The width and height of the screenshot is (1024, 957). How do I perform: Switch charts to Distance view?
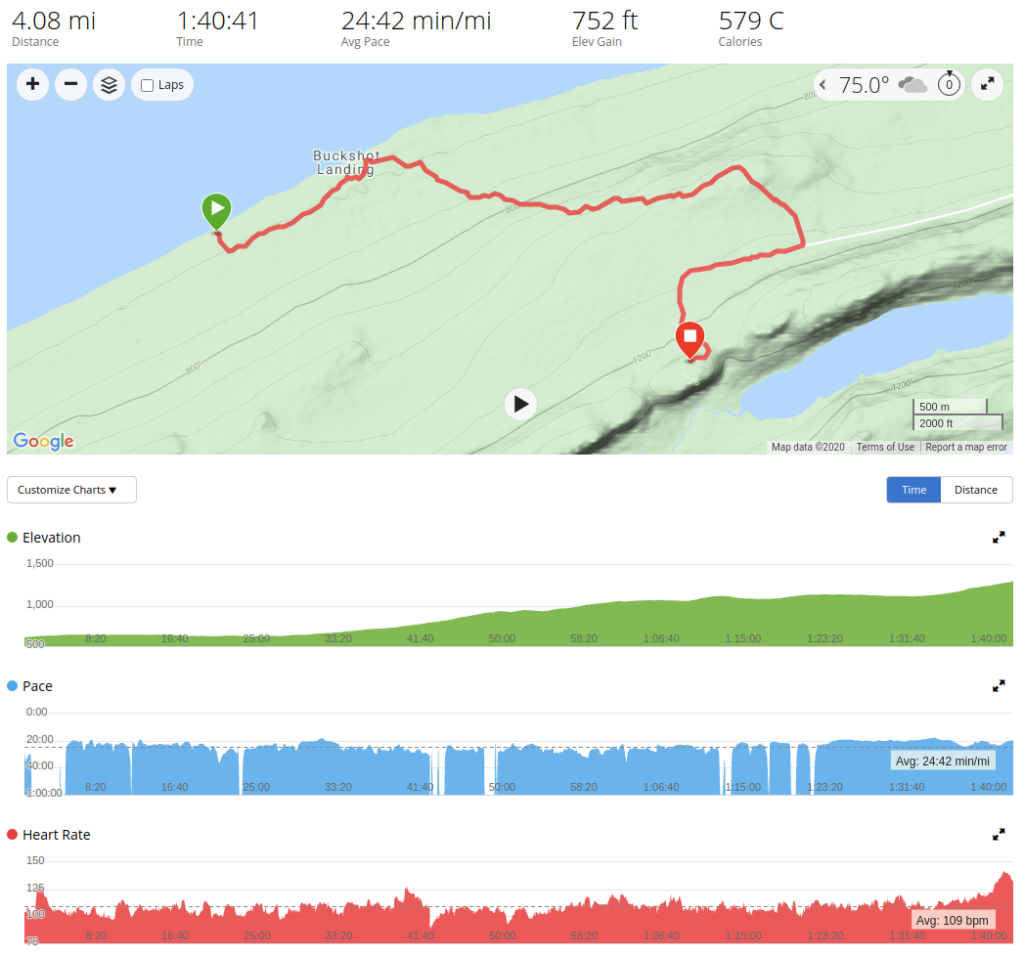[x=976, y=490]
